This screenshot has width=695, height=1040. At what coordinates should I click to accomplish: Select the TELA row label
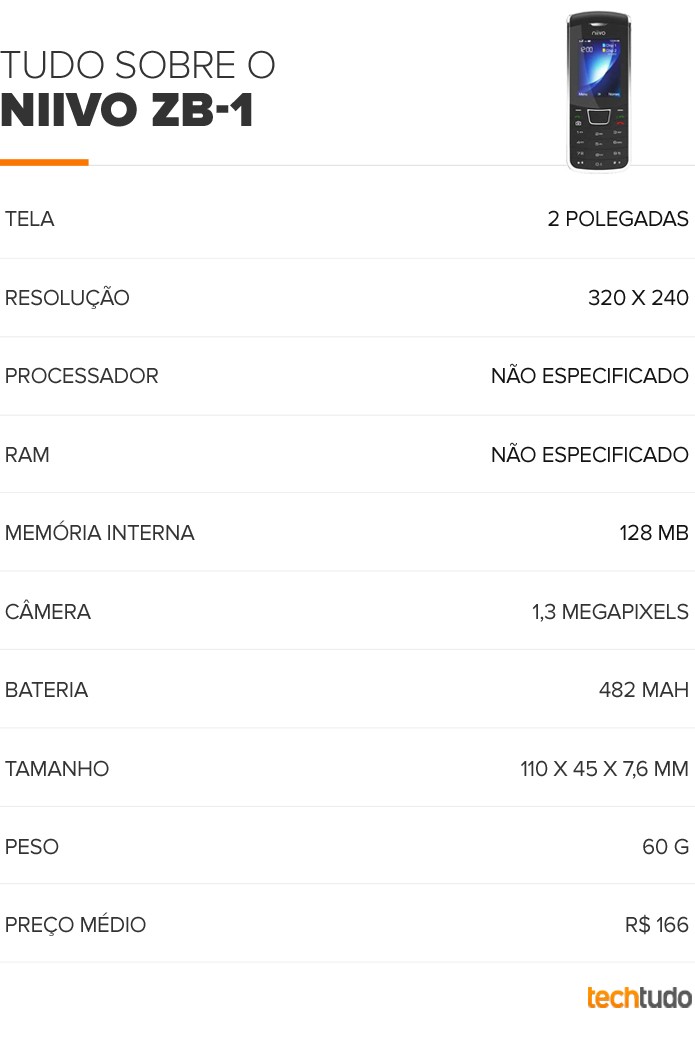[29, 219]
